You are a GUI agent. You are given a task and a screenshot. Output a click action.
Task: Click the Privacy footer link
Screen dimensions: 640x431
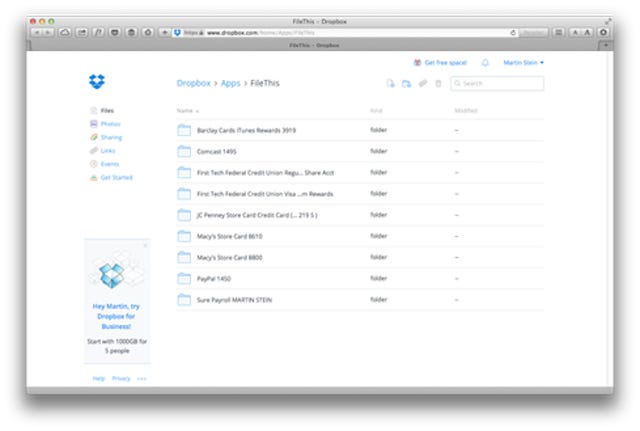point(121,379)
